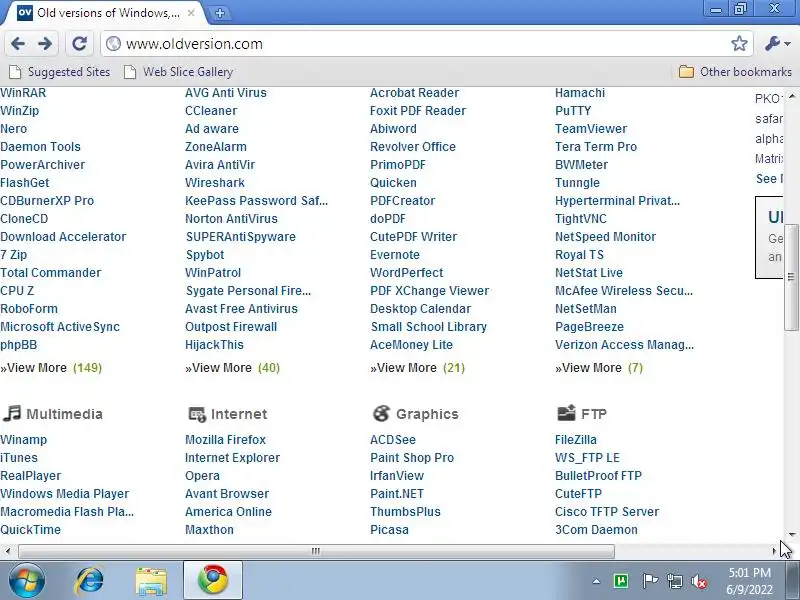View More office programs (21)
The height and width of the screenshot is (600, 800).
(417, 368)
